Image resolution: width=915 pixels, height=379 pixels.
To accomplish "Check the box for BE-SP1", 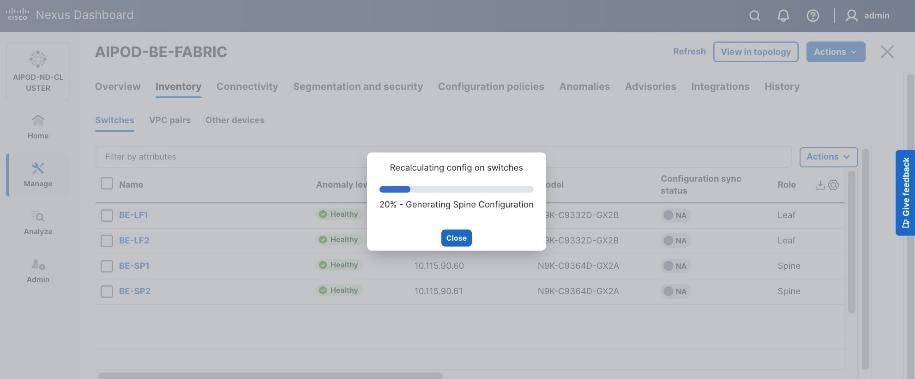I will (107, 266).
